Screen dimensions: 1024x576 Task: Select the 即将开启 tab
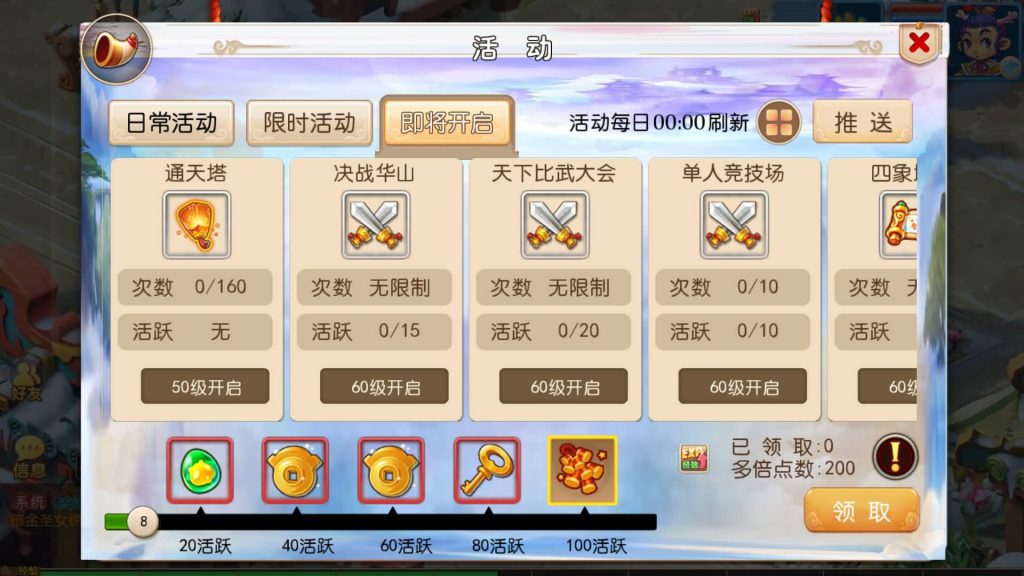point(447,123)
